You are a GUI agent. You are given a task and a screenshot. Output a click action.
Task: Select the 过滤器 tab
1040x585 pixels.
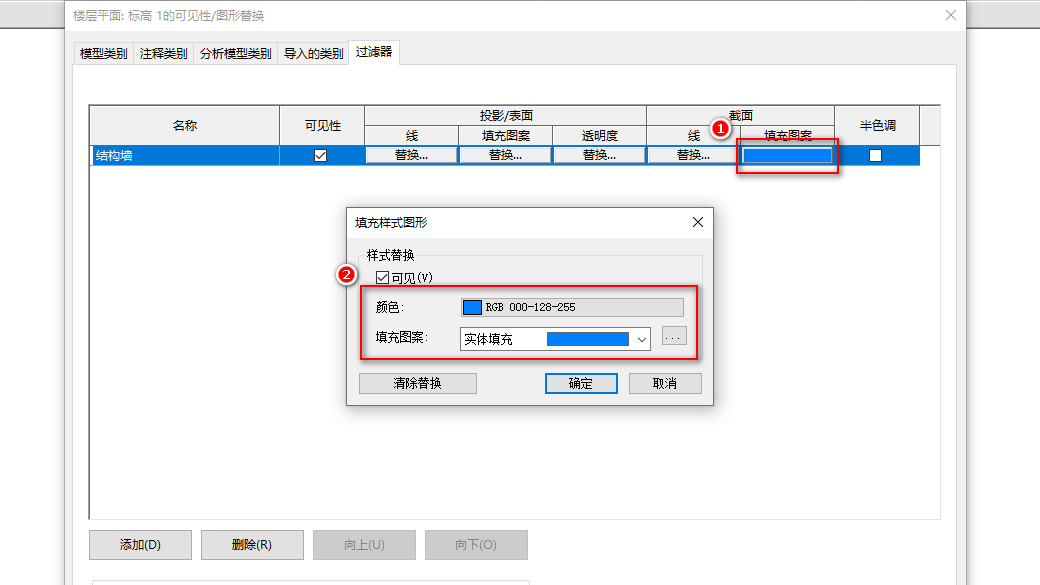pos(375,53)
